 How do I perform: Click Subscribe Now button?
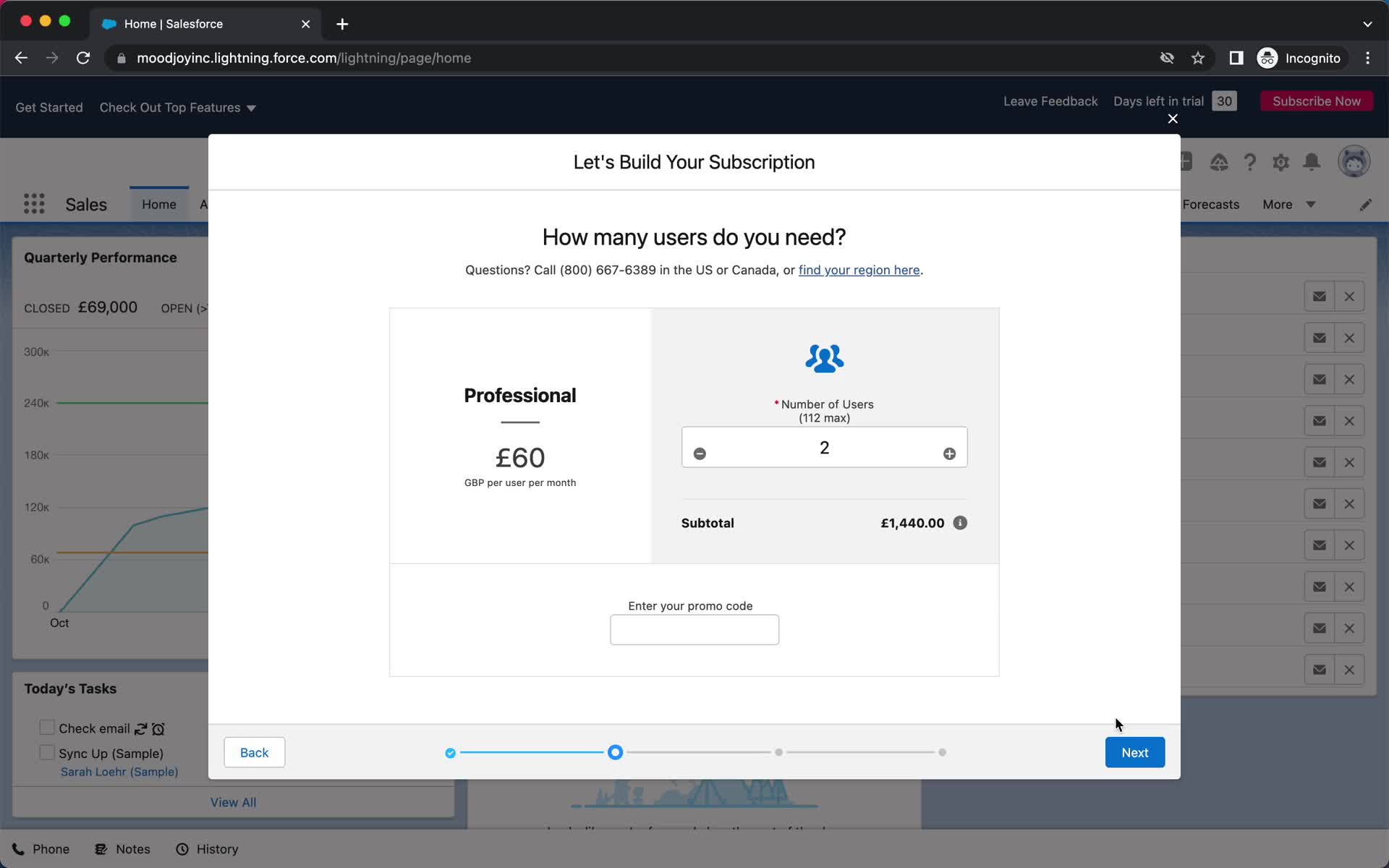point(1316,101)
